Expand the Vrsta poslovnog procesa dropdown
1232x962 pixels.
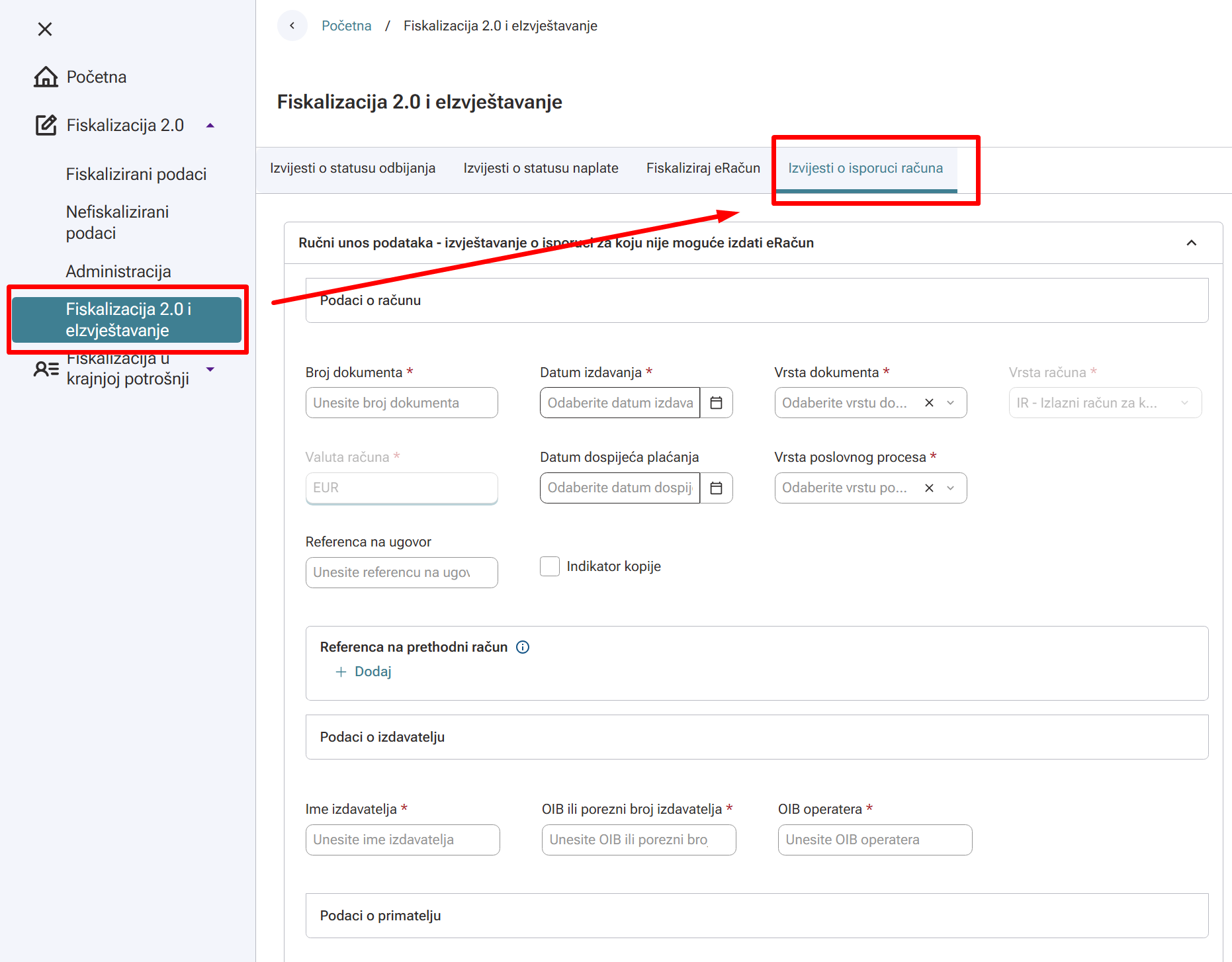coord(951,488)
